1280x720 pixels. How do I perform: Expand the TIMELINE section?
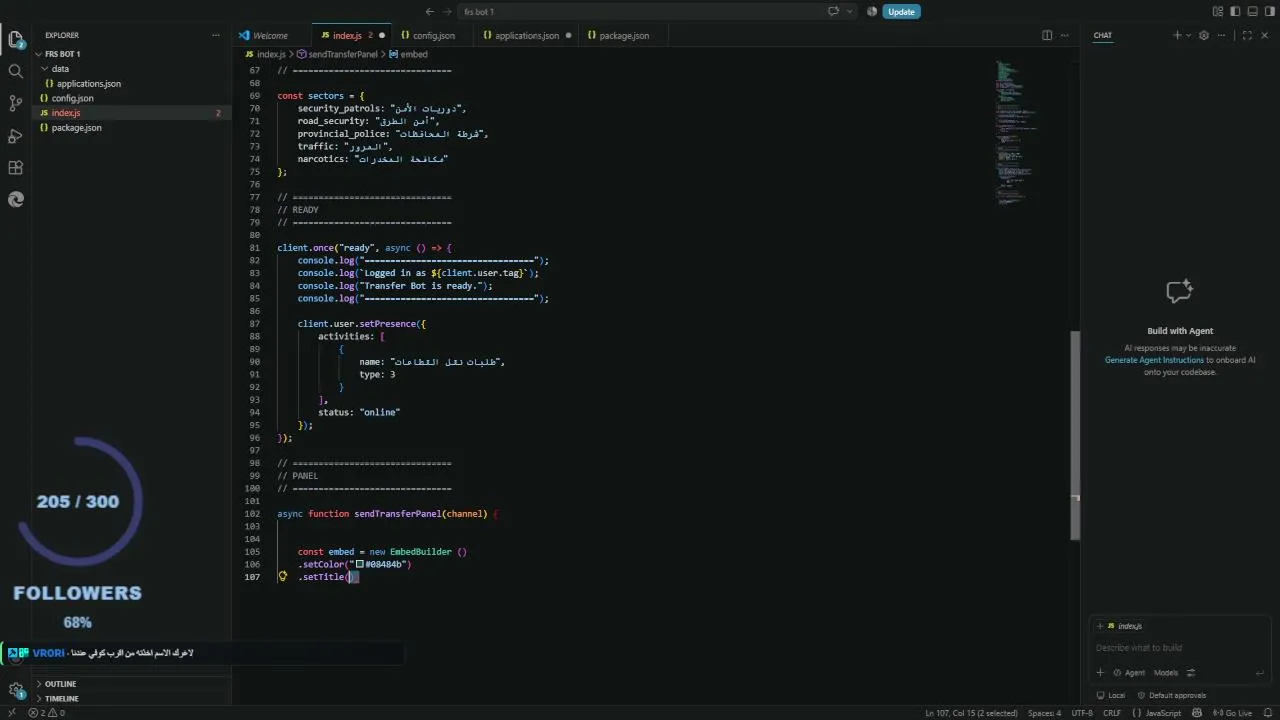coord(130,698)
